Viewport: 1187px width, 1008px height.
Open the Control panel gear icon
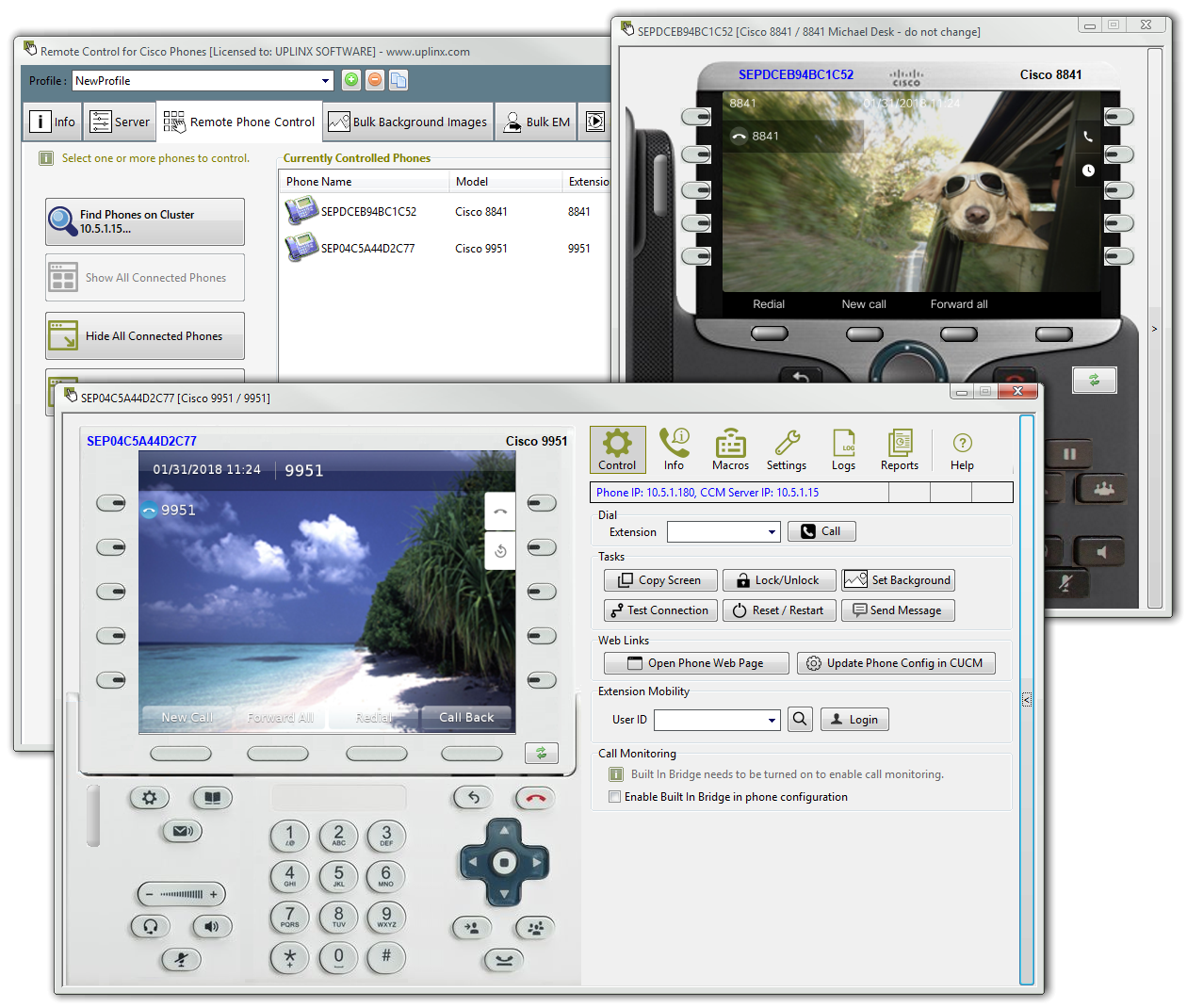(x=617, y=450)
